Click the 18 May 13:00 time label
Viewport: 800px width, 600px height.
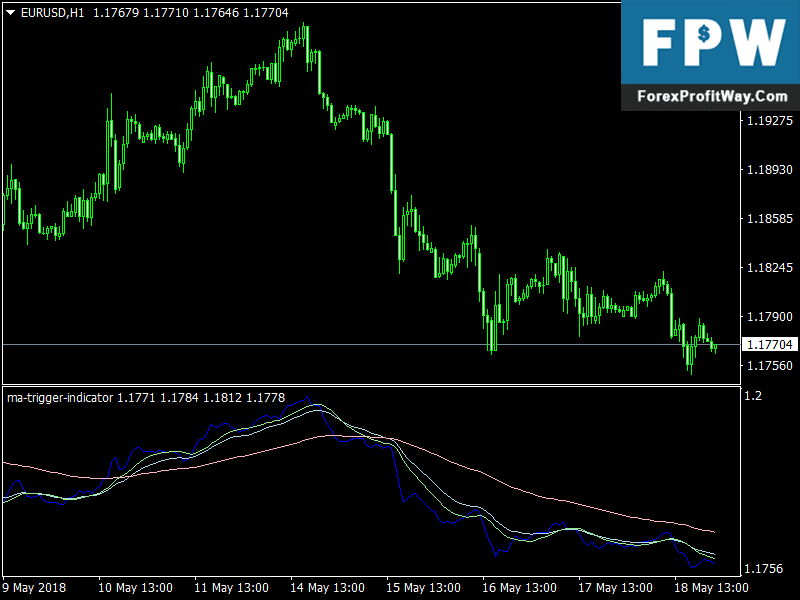(x=711, y=588)
